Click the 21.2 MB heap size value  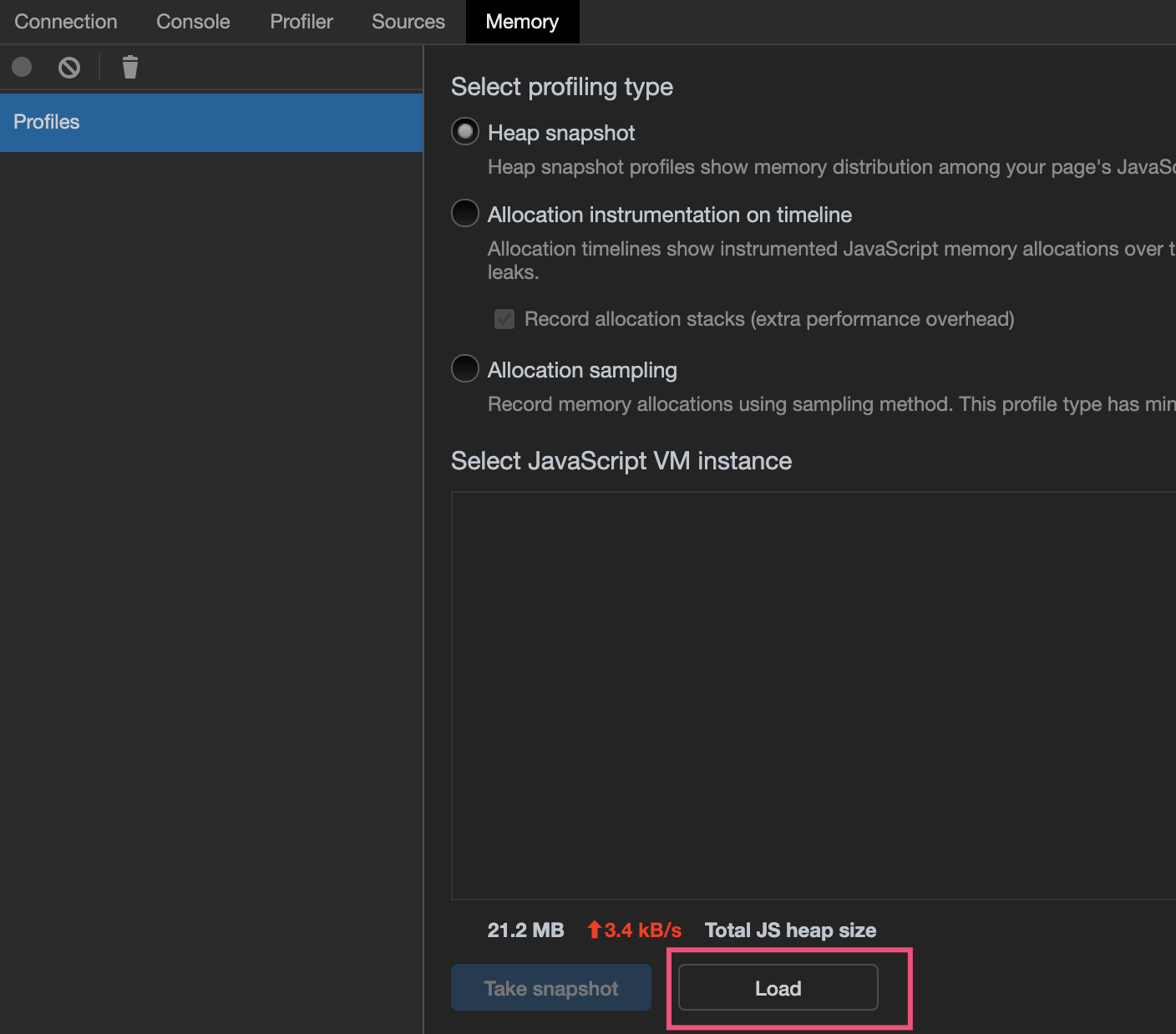point(525,930)
